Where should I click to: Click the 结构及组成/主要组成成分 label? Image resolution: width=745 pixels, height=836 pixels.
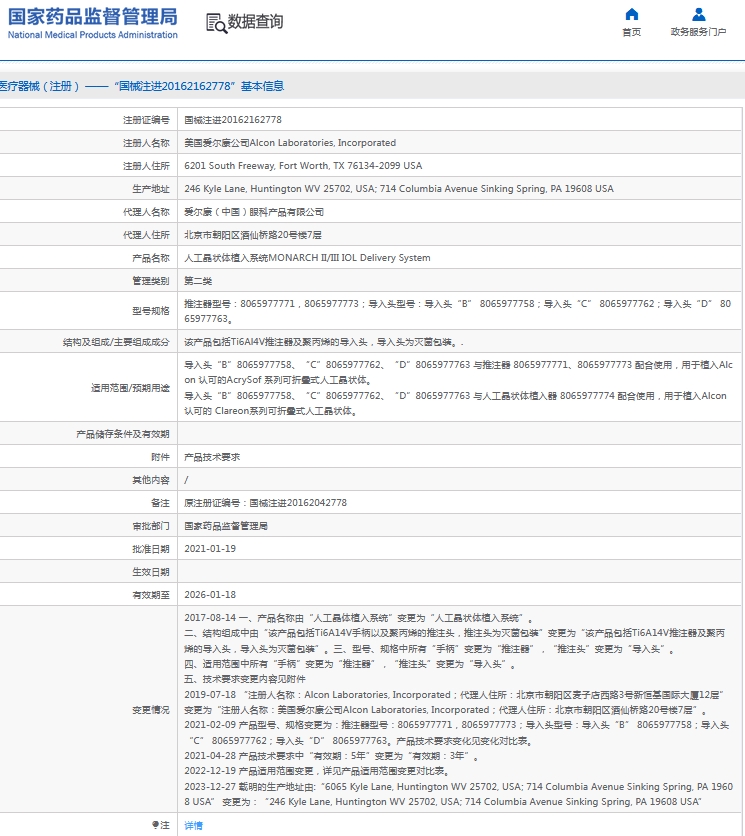pyautogui.click(x=116, y=342)
